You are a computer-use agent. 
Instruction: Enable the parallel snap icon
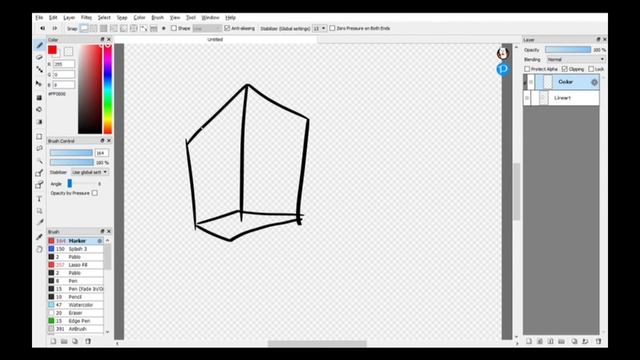pos(94,28)
